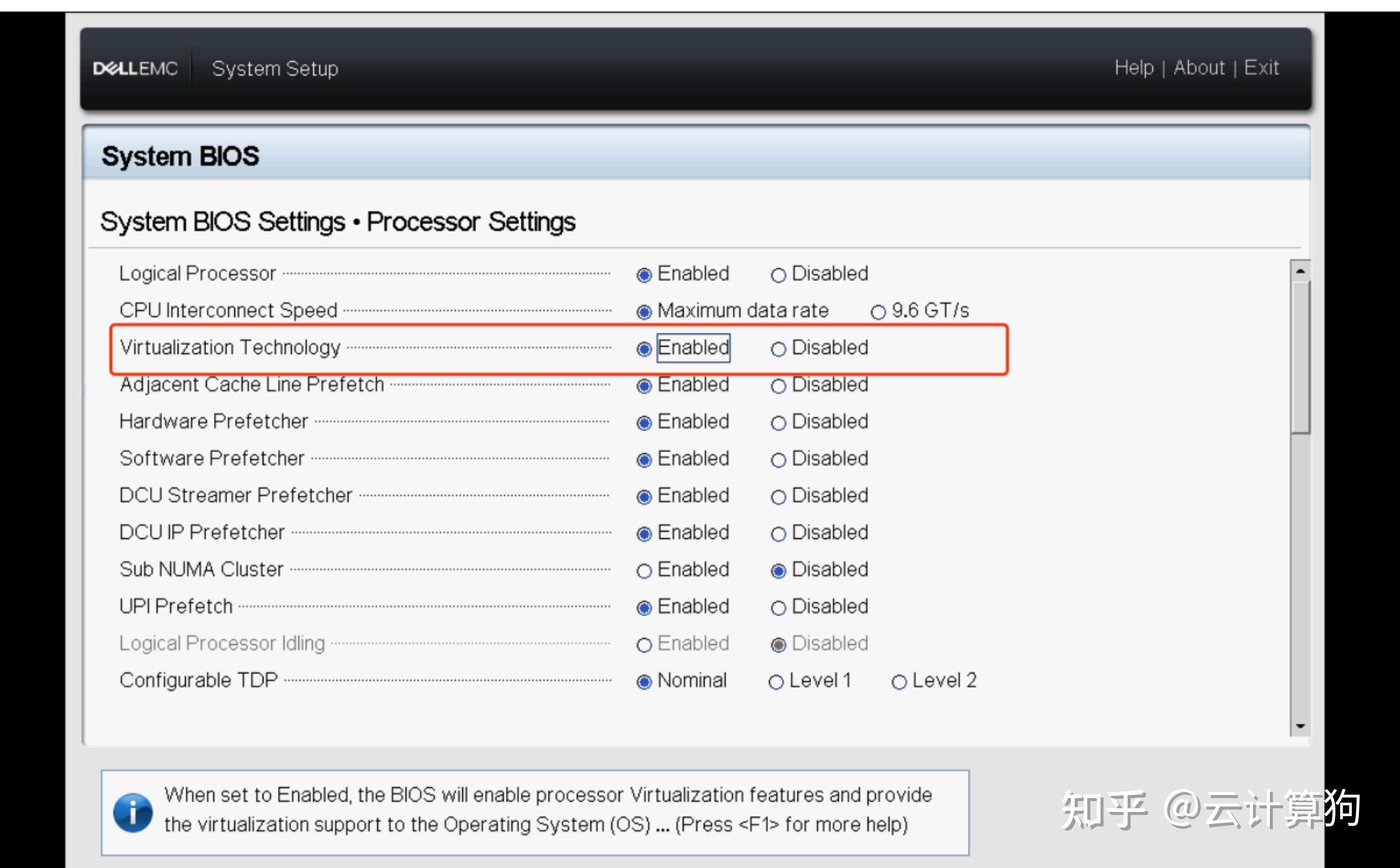Select Nominal for Configurable TDP
The width and height of the screenshot is (1400, 868).
644,682
